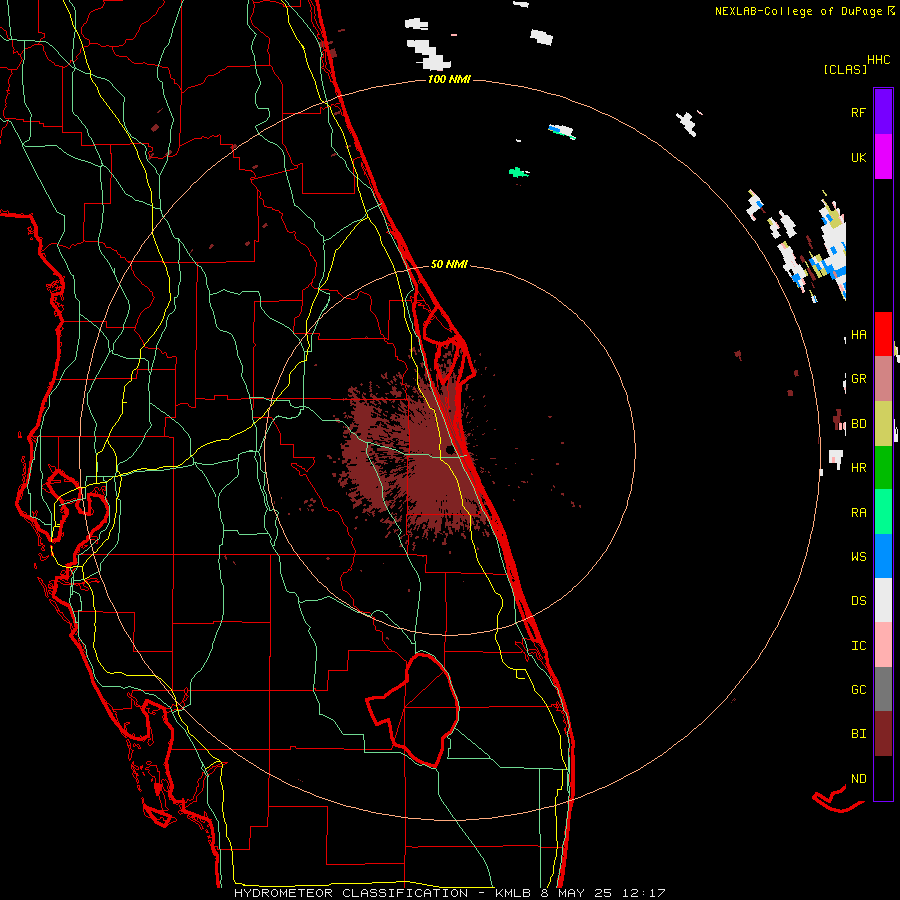Click the DS legend label
900x900 pixels.
click(x=858, y=601)
